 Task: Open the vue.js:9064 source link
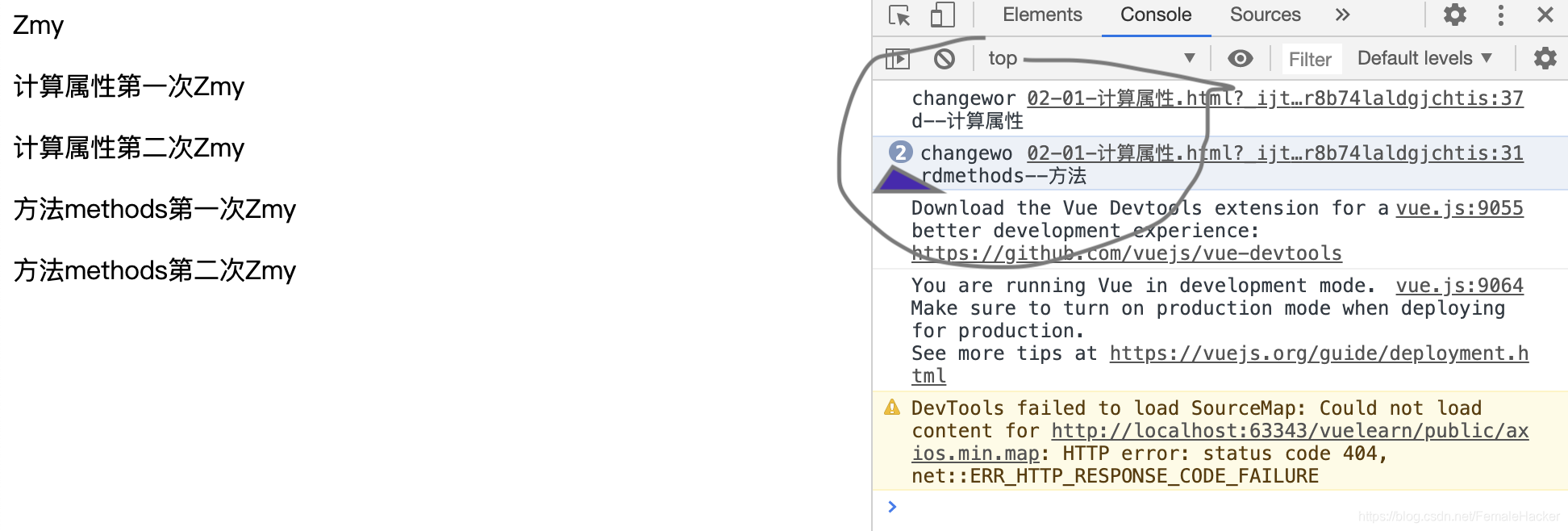(1460, 286)
